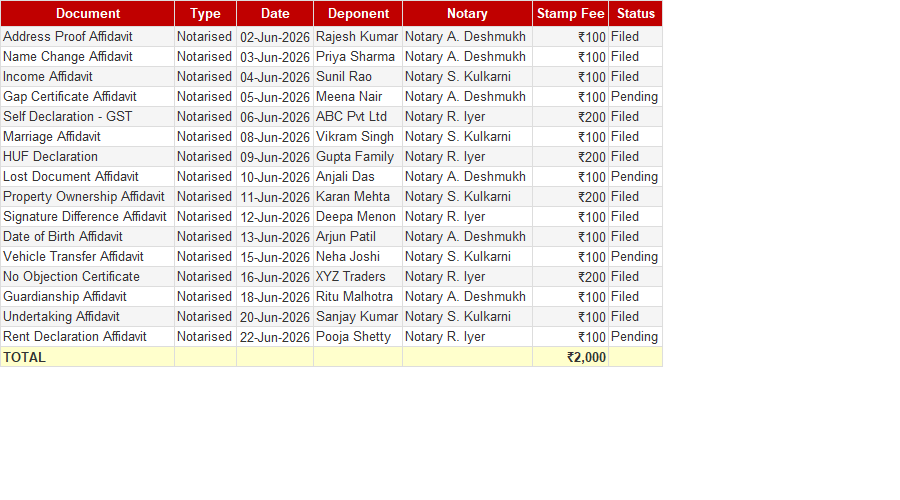The width and height of the screenshot is (900, 500).
Task: Click Notary A. Deshmukh in Rajesh Kumar row
Action: tap(467, 37)
